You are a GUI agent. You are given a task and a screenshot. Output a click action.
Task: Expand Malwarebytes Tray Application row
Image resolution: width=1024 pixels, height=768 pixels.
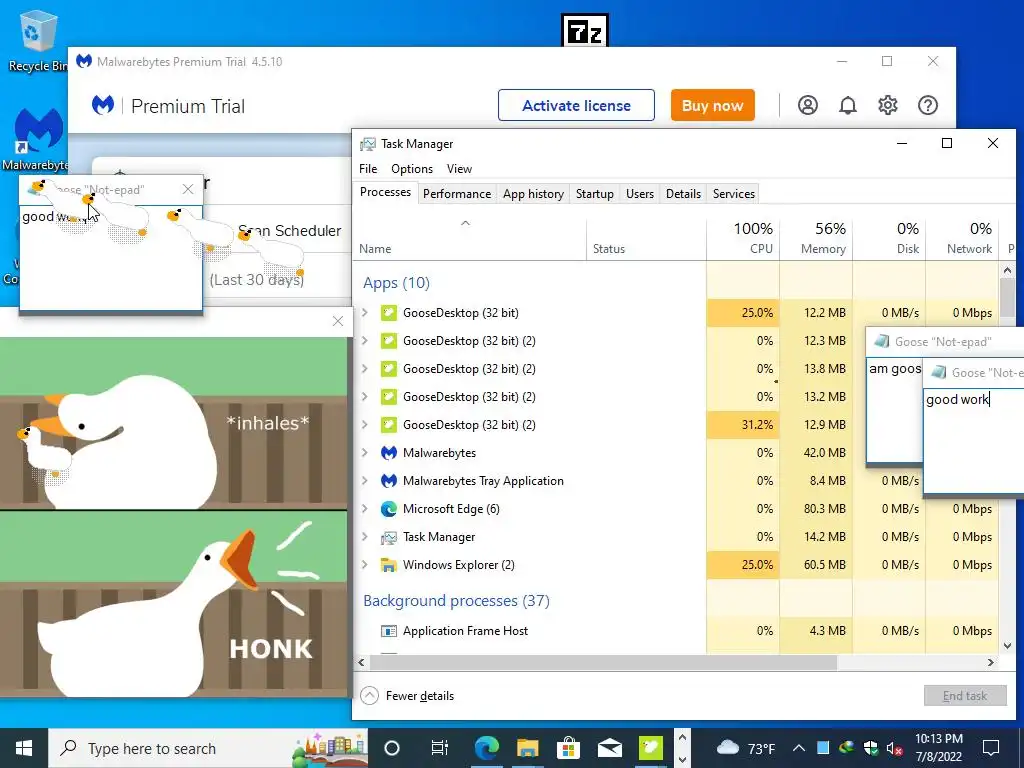(365, 481)
